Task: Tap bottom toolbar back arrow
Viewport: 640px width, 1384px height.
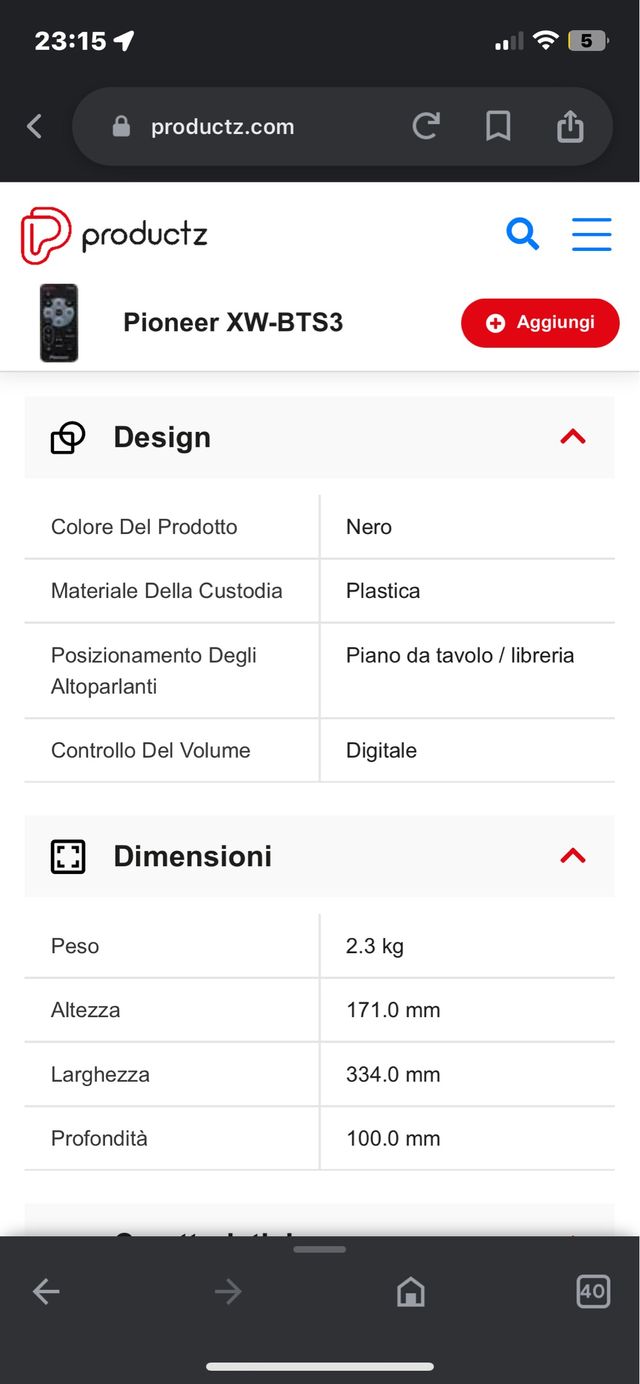Action: click(x=46, y=1292)
